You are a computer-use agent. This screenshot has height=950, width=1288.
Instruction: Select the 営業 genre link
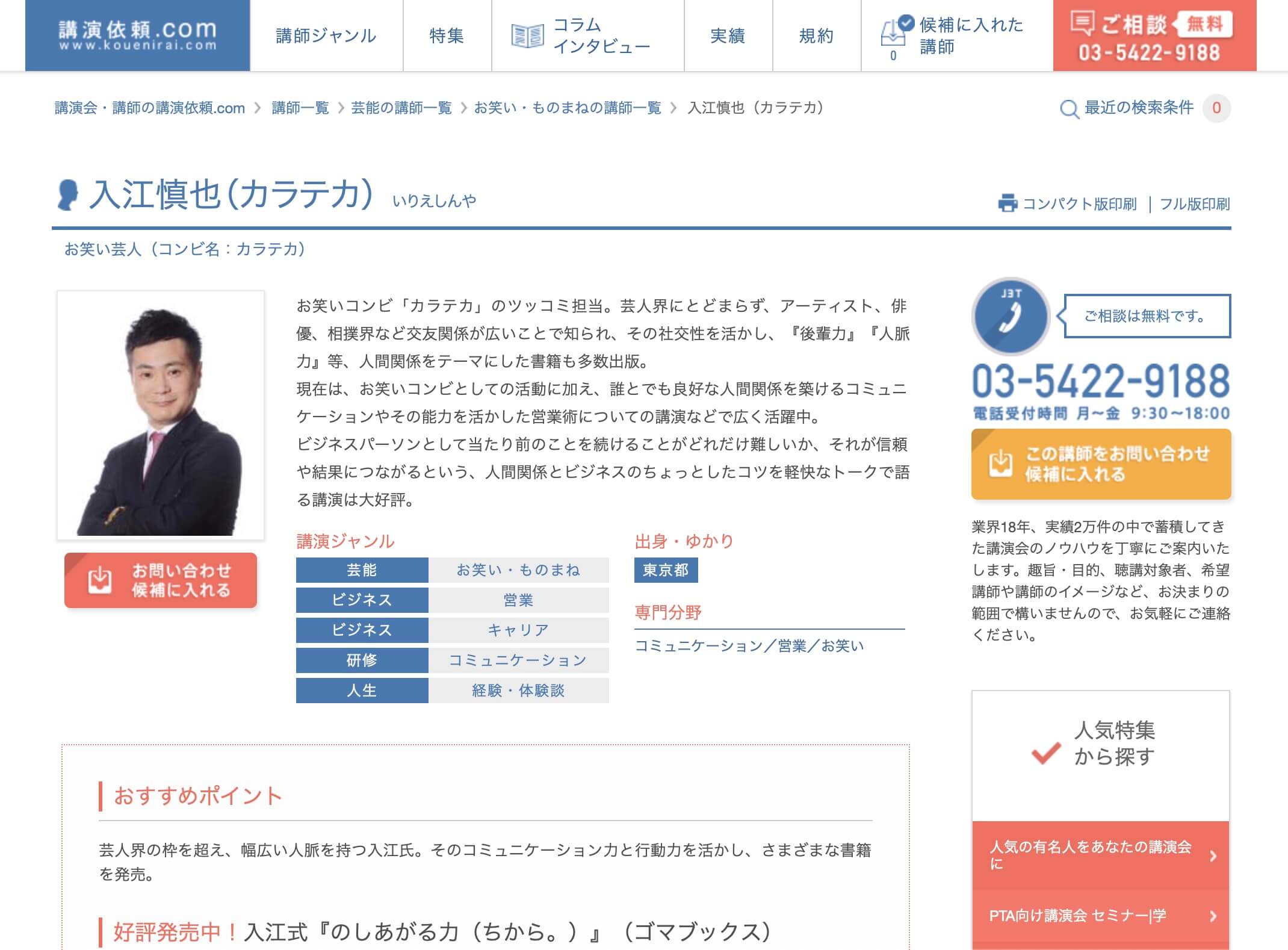518,600
